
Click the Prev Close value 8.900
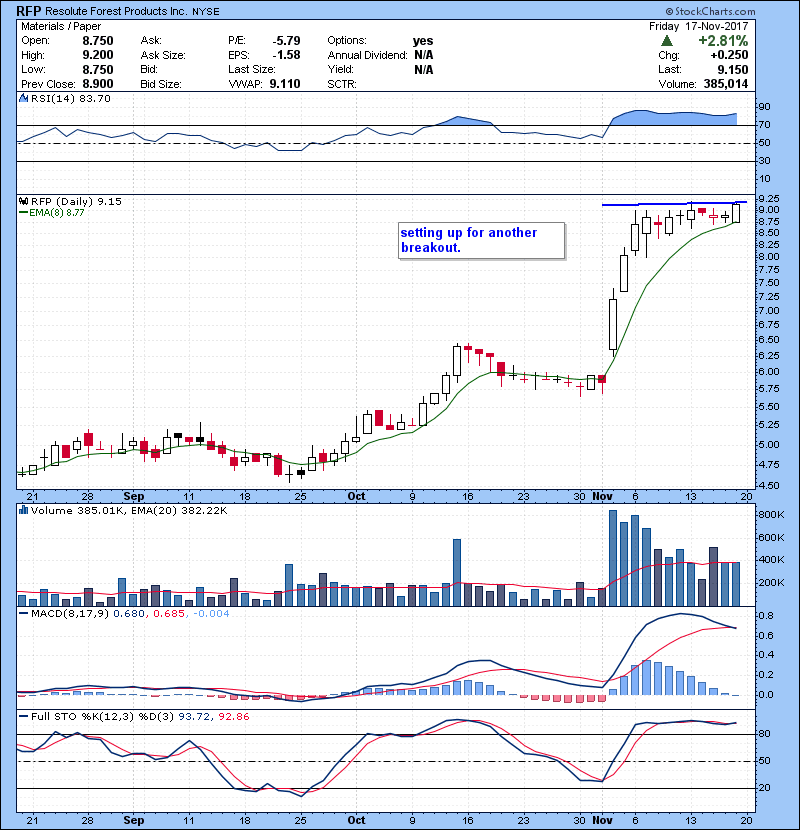(x=97, y=84)
